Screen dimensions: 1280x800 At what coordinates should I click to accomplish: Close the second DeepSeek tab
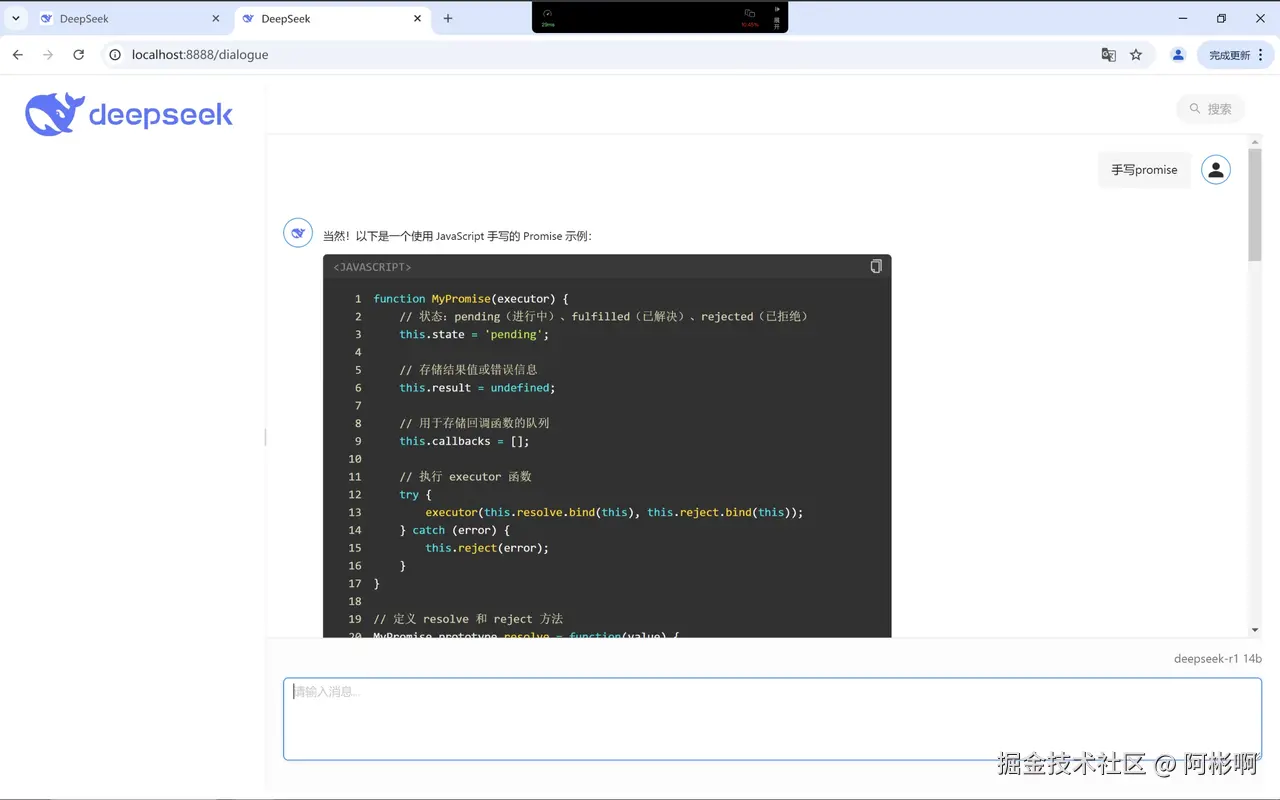tap(418, 19)
